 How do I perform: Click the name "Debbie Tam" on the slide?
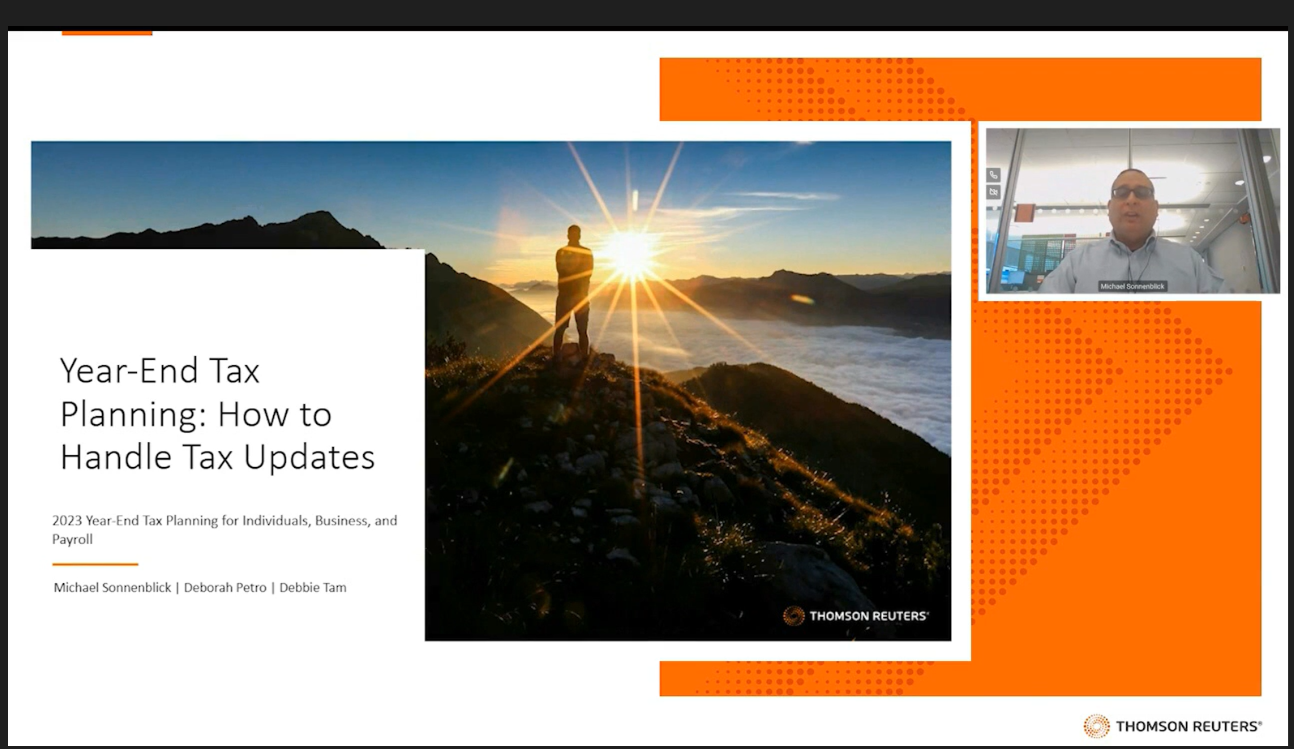pyautogui.click(x=313, y=587)
